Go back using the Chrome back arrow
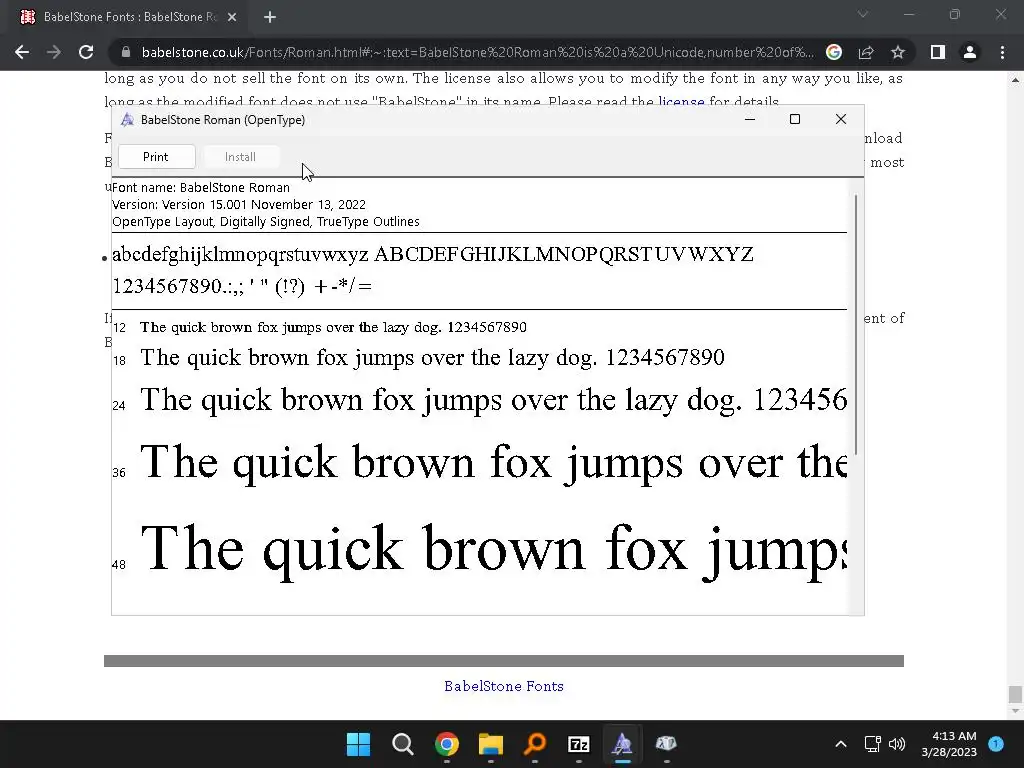 22,52
